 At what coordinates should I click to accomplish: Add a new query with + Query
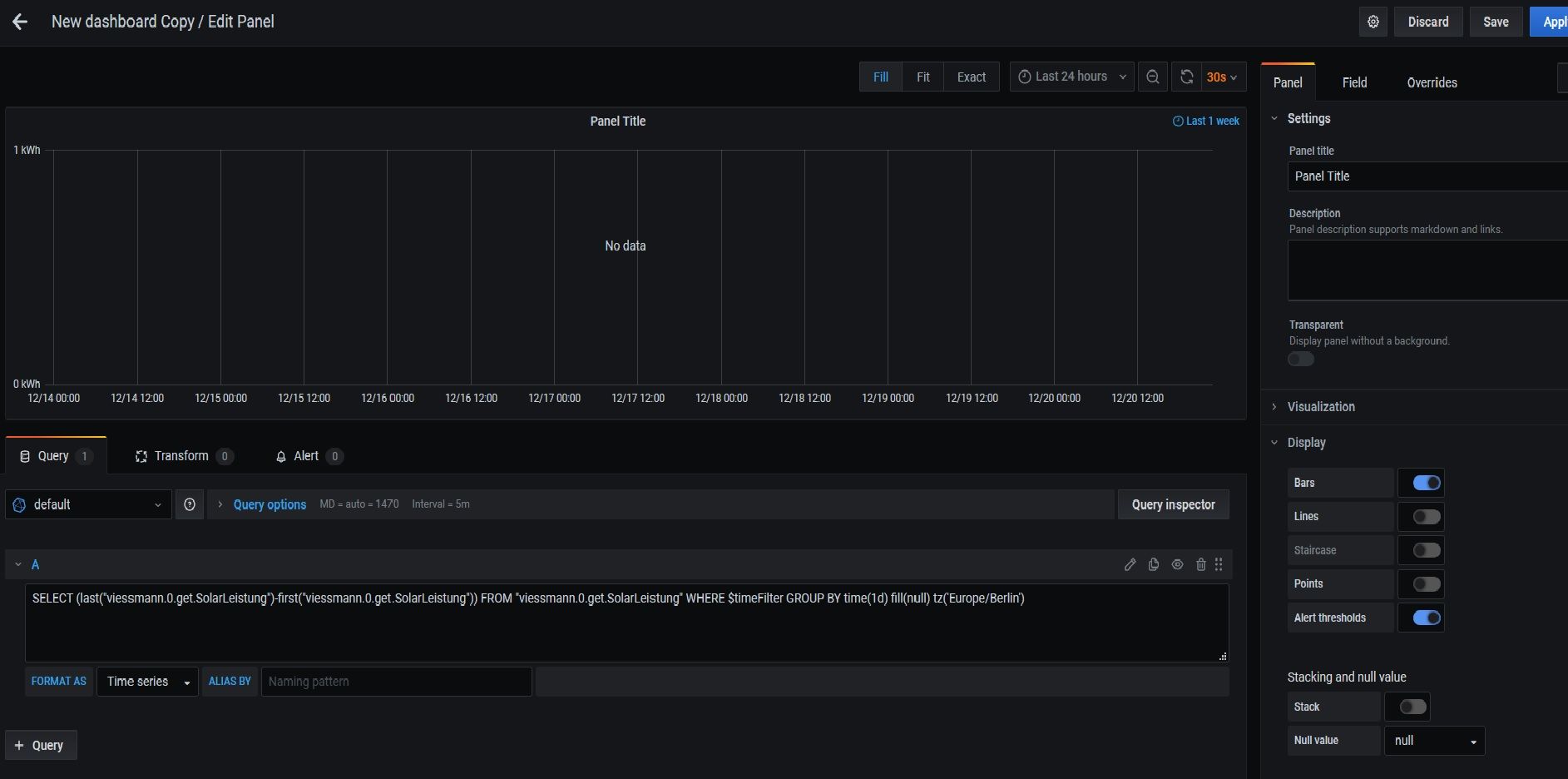coord(41,745)
